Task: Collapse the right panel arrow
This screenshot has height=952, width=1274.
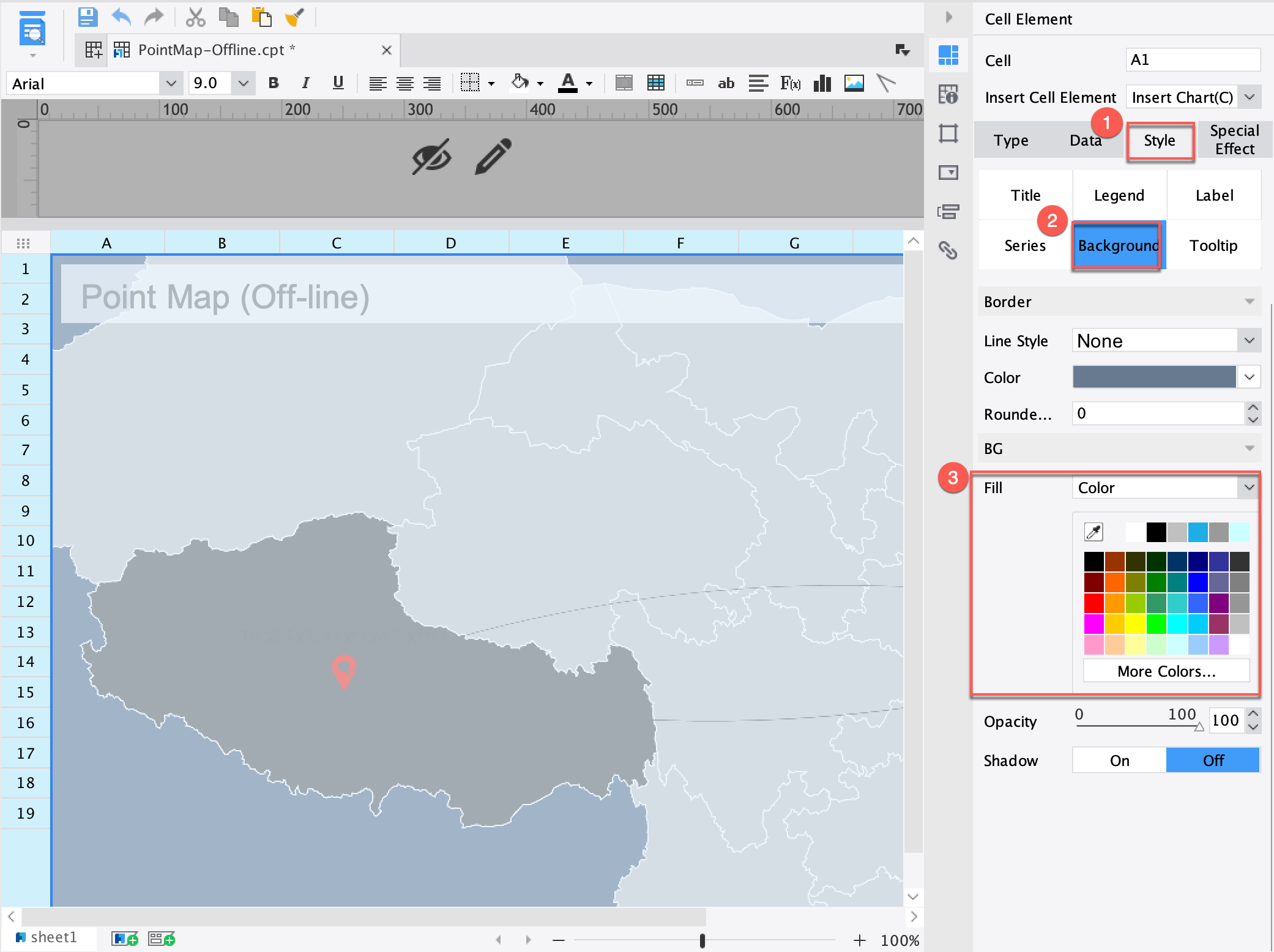Action: click(949, 17)
